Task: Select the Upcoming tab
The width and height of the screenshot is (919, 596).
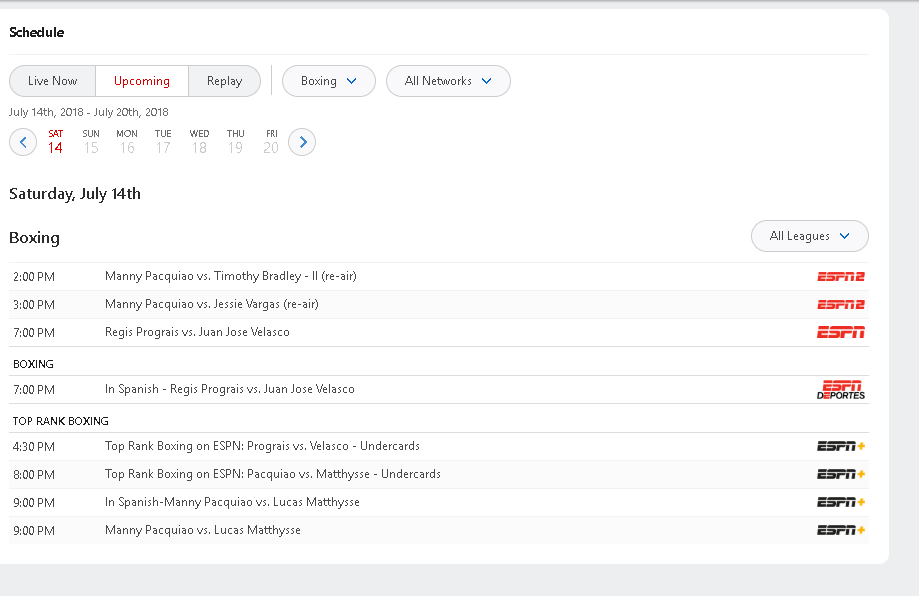Action: click(x=142, y=81)
